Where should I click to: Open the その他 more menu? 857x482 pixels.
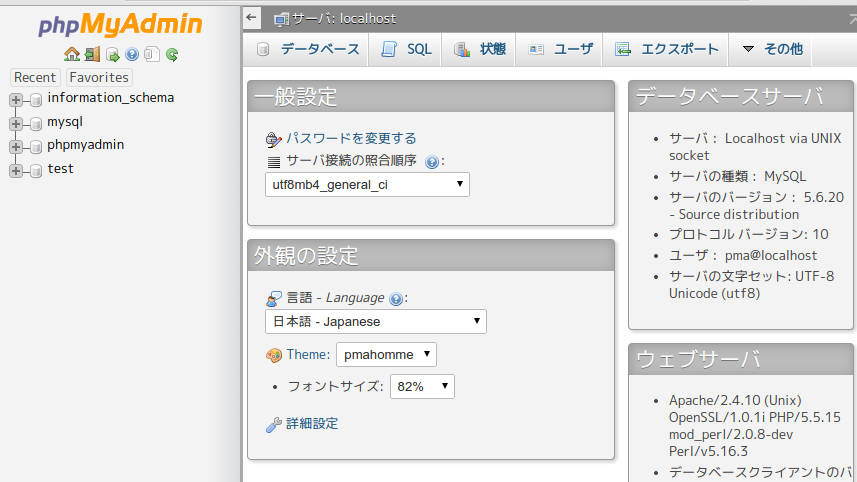click(x=772, y=49)
